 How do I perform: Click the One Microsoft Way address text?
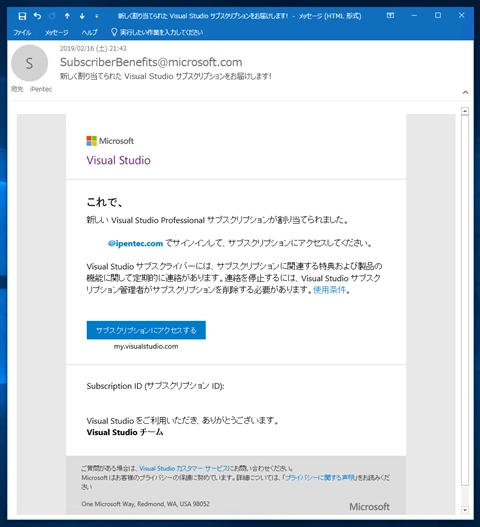click(x=146, y=504)
